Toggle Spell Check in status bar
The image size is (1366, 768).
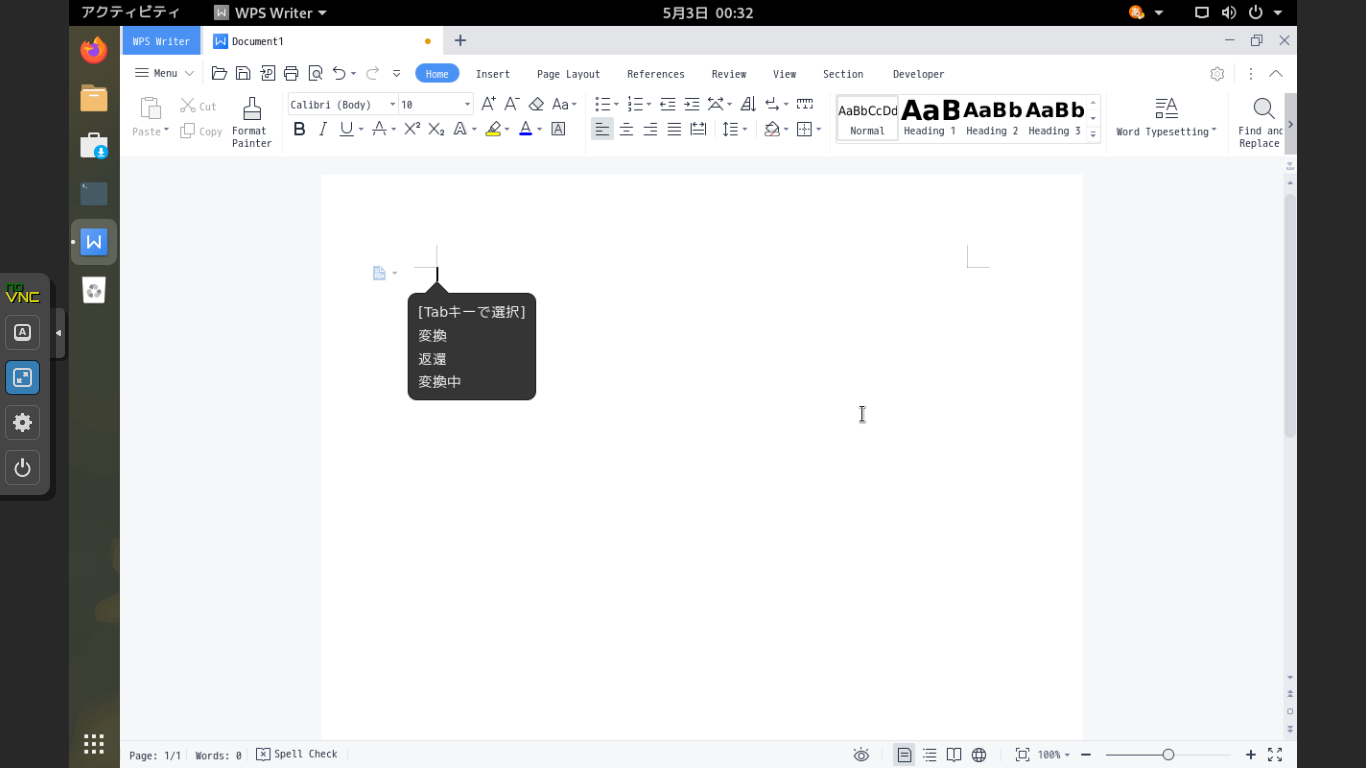[x=297, y=754]
